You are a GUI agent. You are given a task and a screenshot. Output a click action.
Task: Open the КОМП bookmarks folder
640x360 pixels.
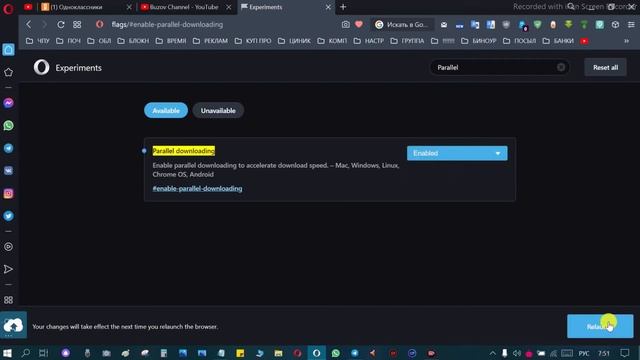(332, 41)
